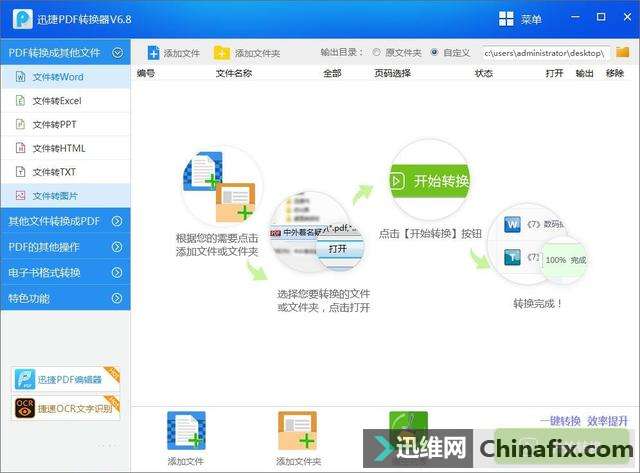The image size is (640, 473).
Task: Click the 添加文件 toolbar icon
Action: click(x=153, y=53)
